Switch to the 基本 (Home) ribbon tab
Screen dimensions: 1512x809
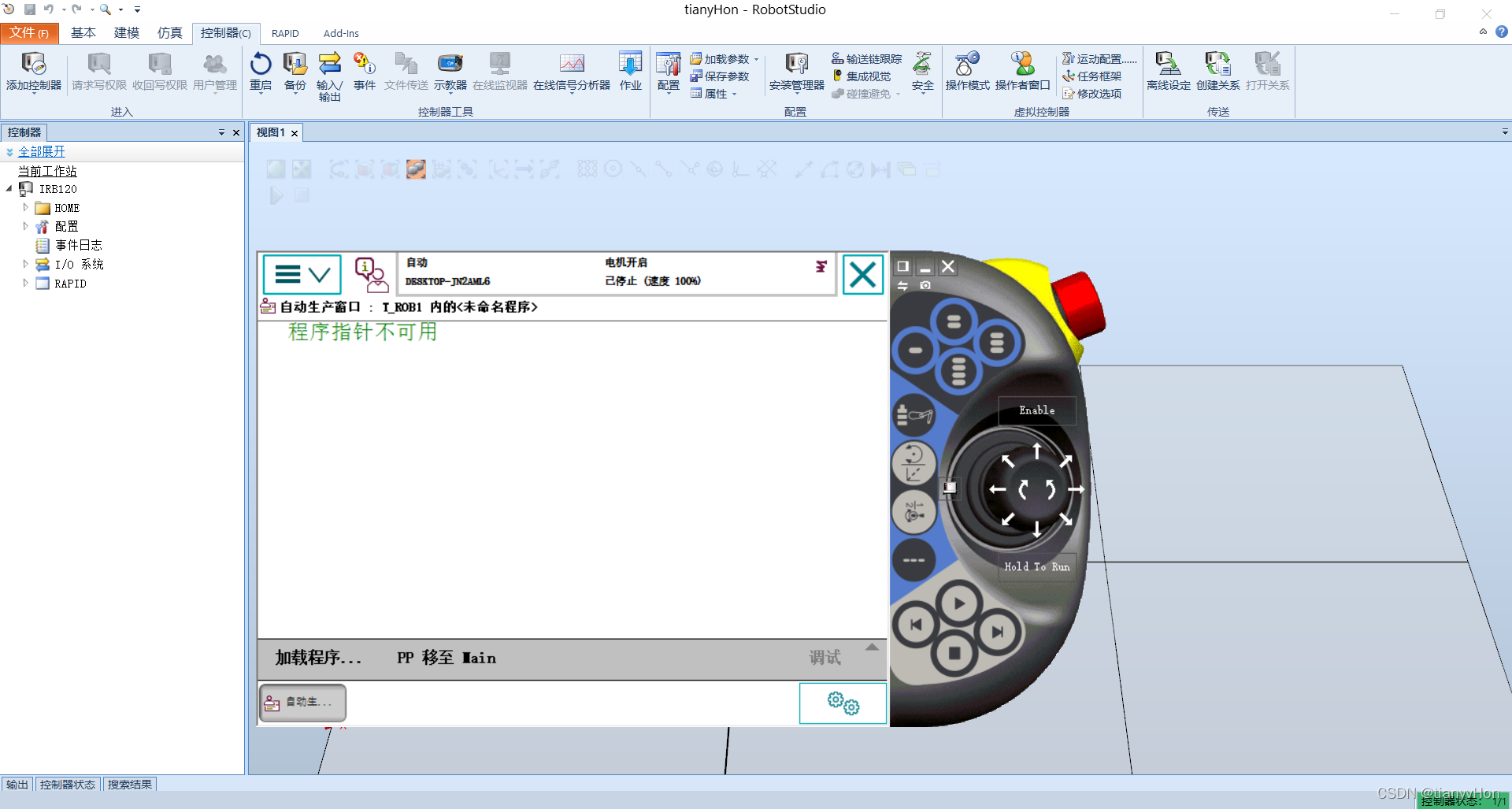[83, 33]
